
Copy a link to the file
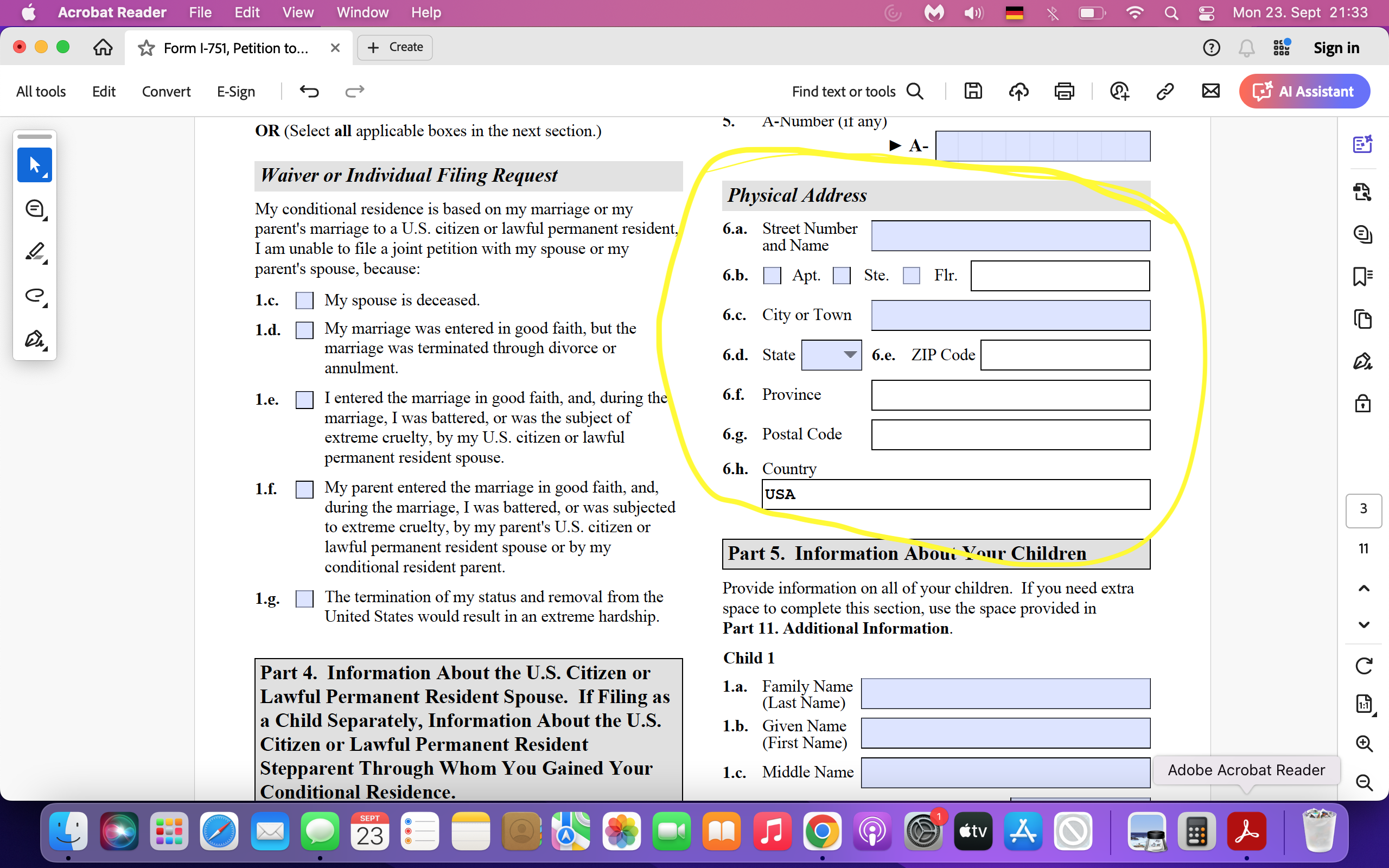1164,91
